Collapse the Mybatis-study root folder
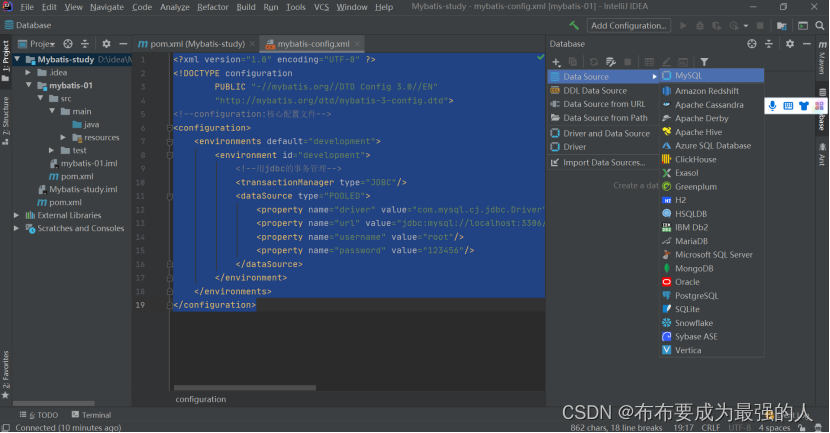Image resolution: width=830 pixels, height=433 pixels. pyautogui.click(x=17, y=59)
